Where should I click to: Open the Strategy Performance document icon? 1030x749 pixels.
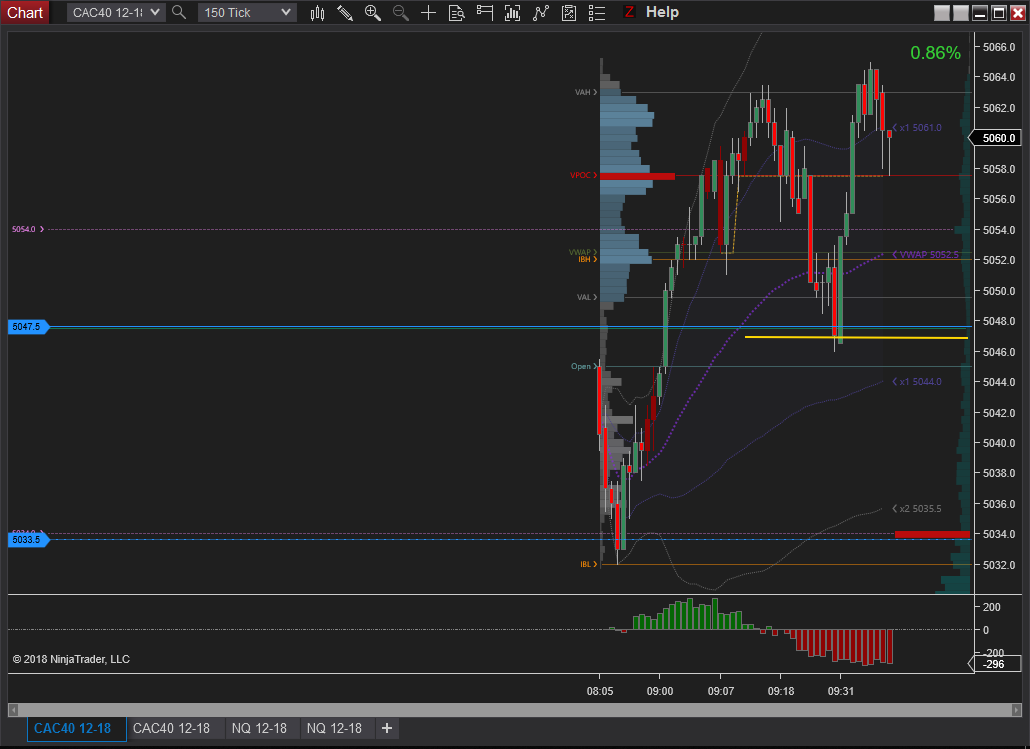coord(569,12)
